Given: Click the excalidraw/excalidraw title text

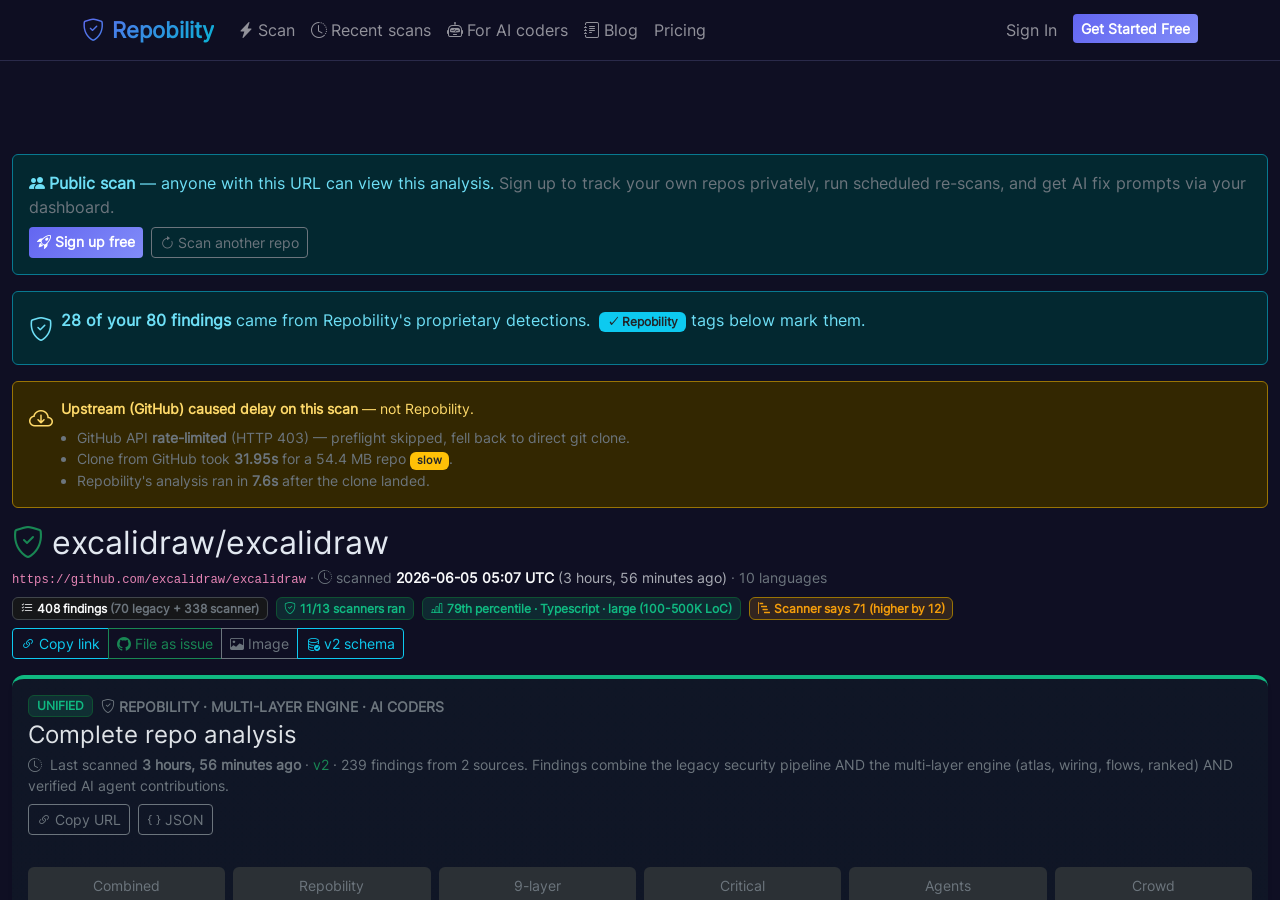Looking at the screenshot, I should pyautogui.click(x=220, y=542).
